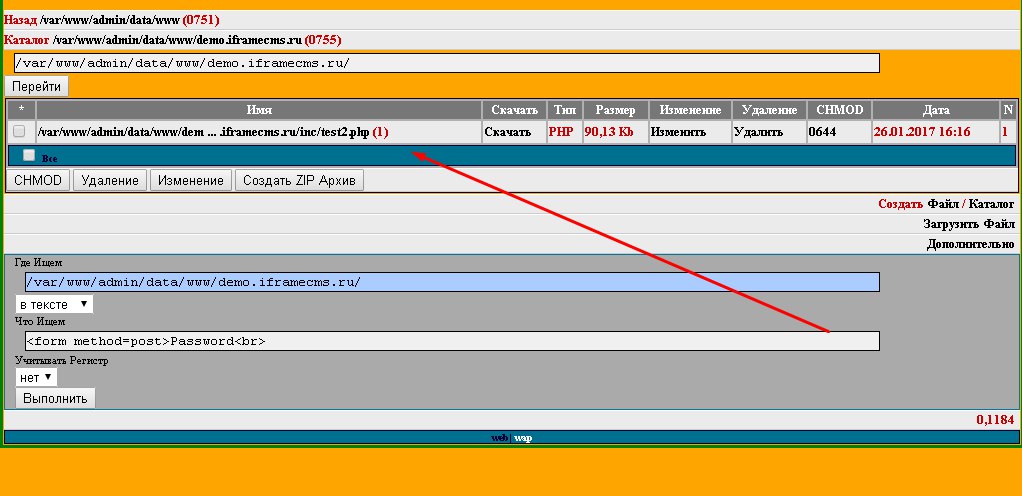Viewport: 1022px width, 496px height.
Task: Enable the 'Все' select-all checkbox
Action: [x=29, y=155]
